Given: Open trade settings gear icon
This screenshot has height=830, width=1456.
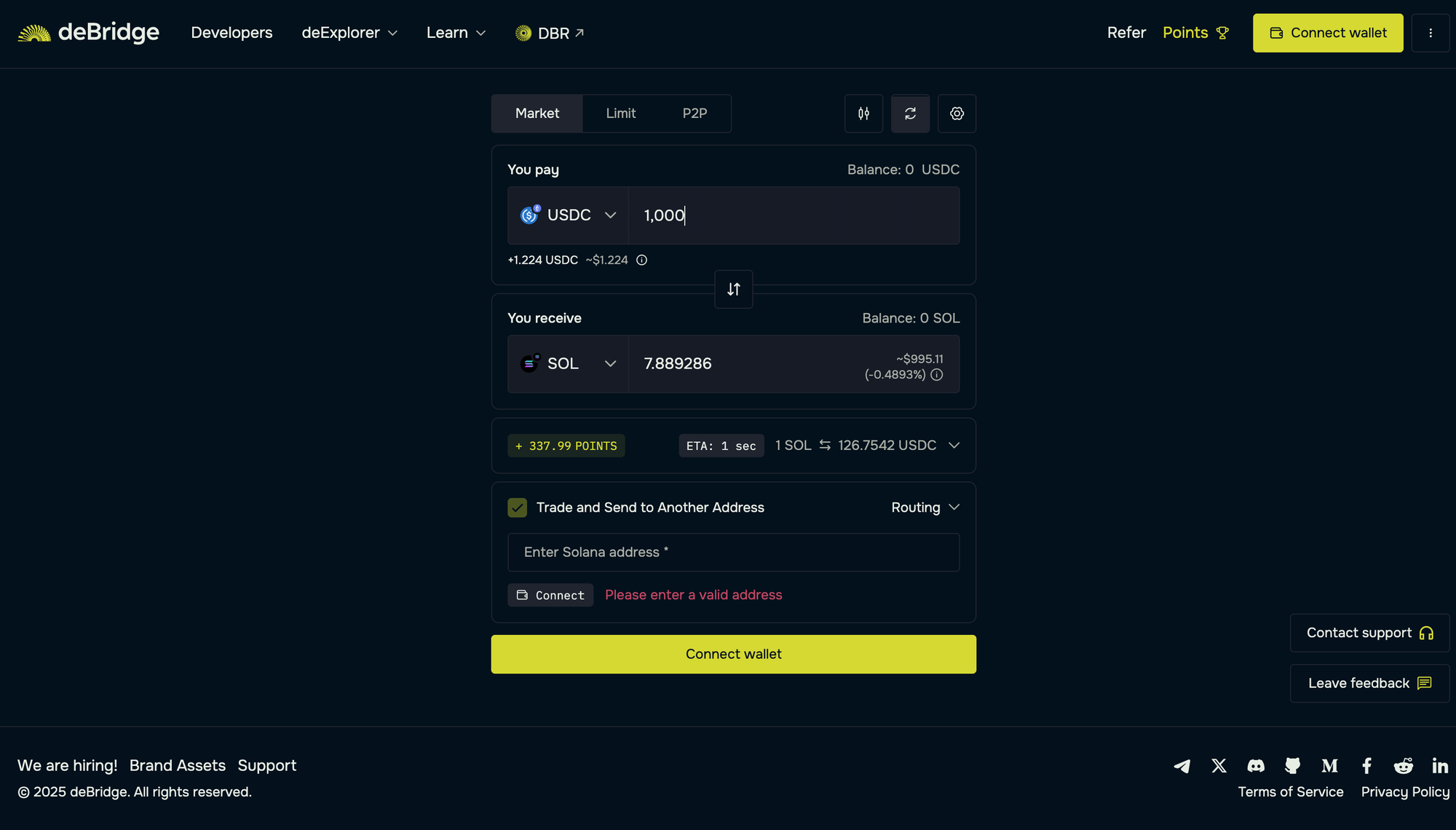Looking at the screenshot, I should coord(957,114).
